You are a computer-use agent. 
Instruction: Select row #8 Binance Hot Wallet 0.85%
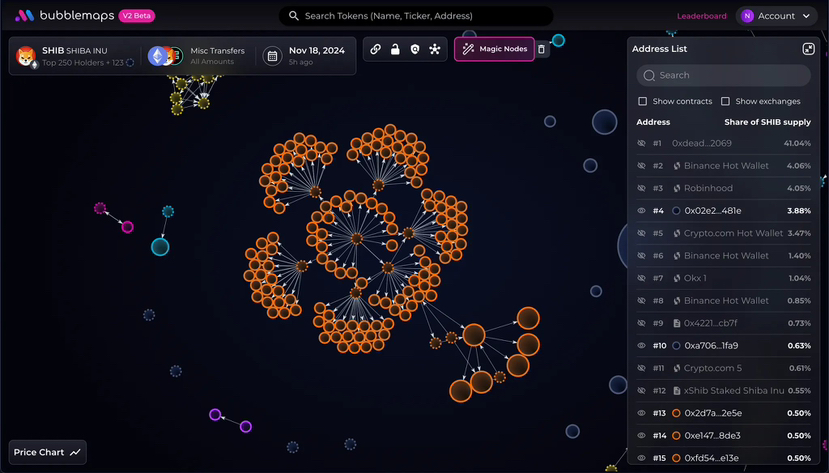723,301
